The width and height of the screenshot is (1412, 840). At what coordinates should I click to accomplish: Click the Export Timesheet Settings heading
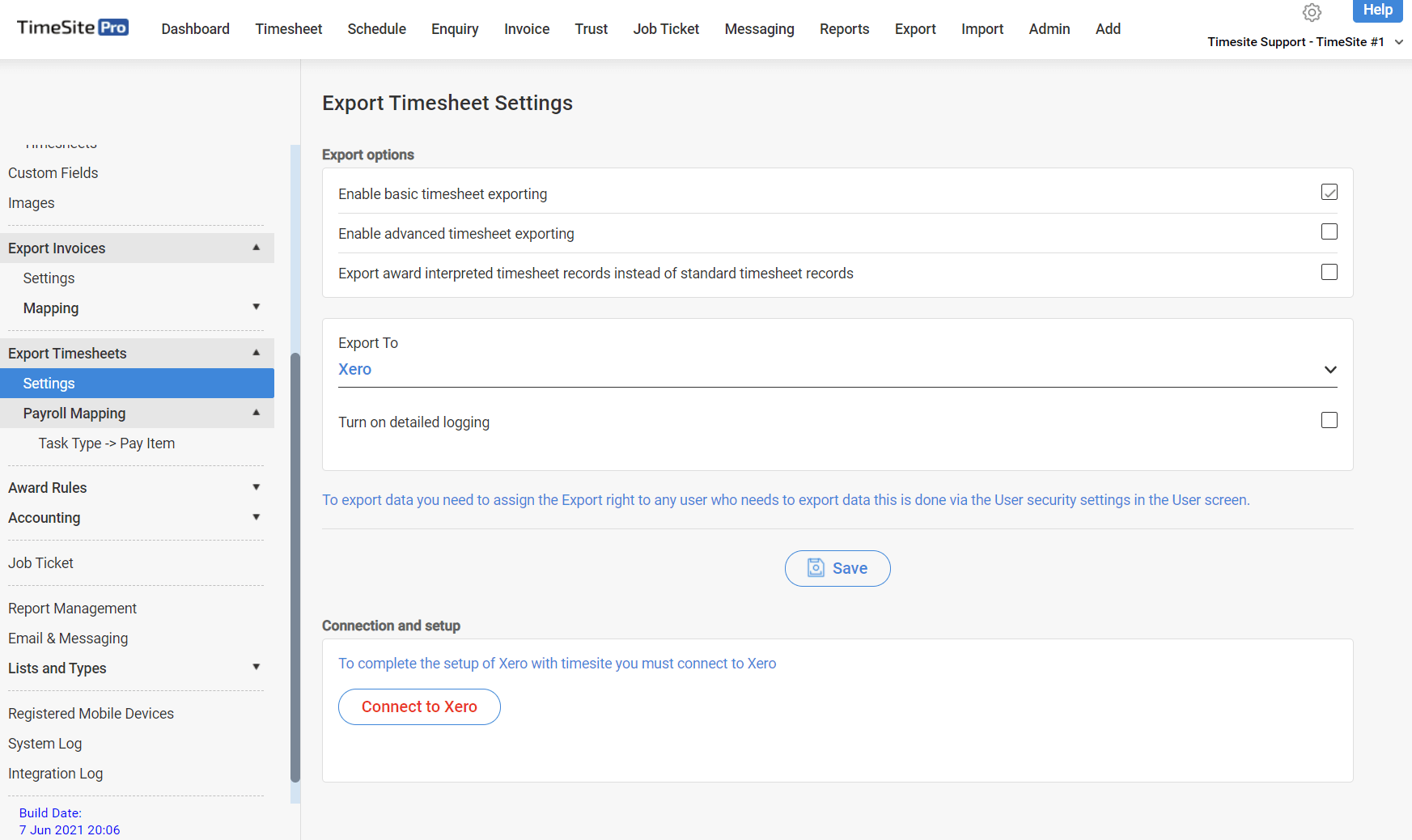tap(447, 103)
